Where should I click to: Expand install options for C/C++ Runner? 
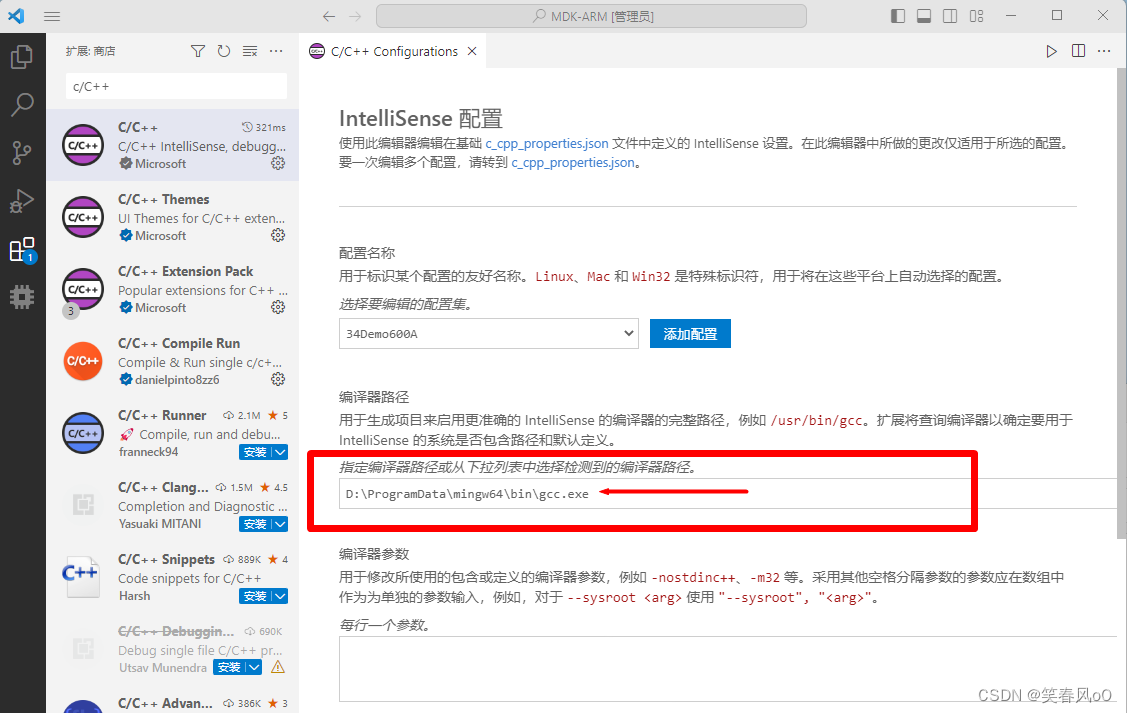[x=280, y=452]
